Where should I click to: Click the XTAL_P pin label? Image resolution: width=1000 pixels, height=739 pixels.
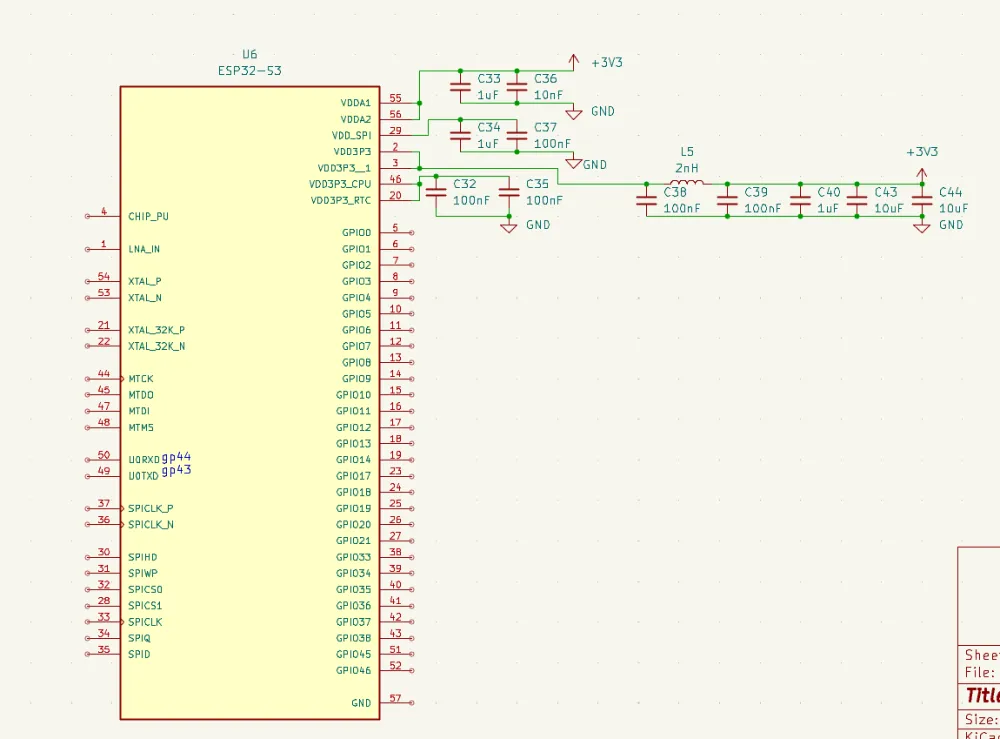point(144,281)
